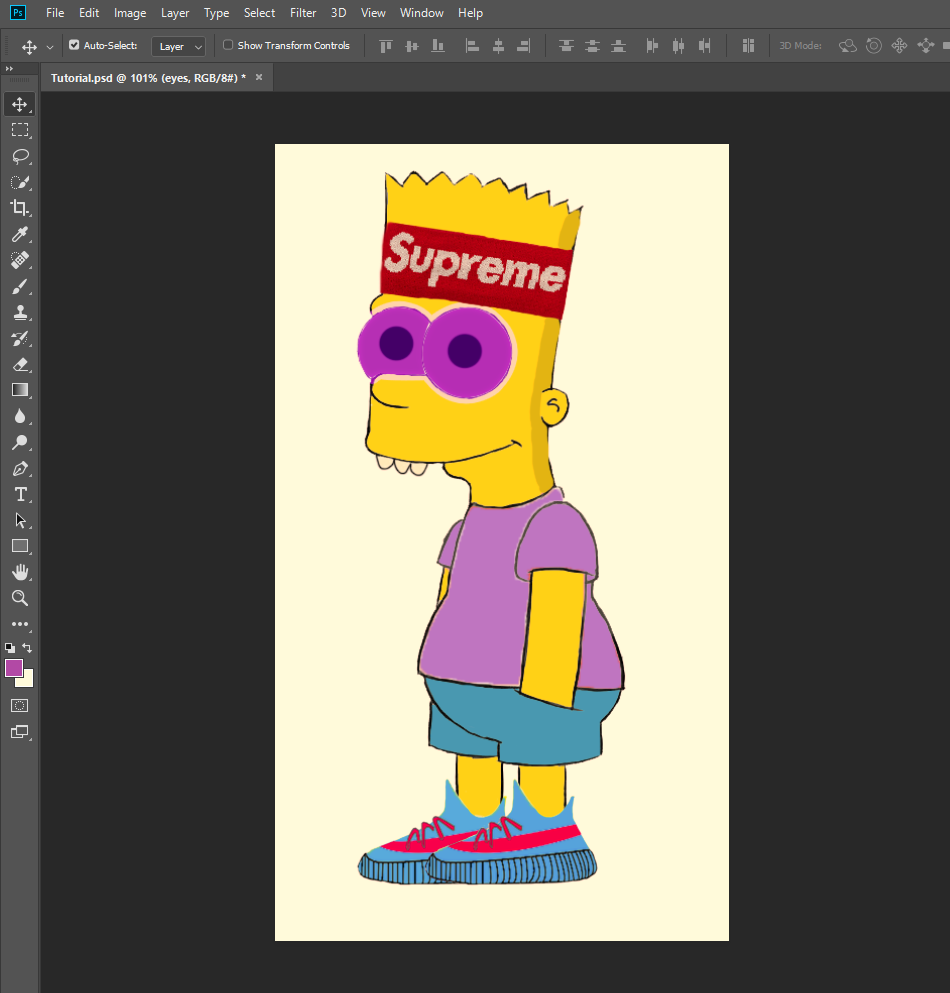Viewport: 950px width, 993px height.
Task: Open the Filter menu
Action: pyautogui.click(x=303, y=13)
